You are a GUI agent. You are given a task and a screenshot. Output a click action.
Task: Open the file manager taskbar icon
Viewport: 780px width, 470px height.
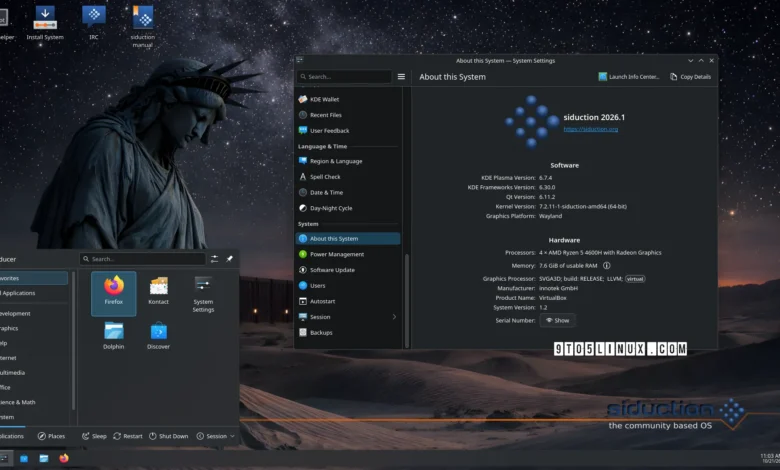pyautogui.click(x=44, y=458)
